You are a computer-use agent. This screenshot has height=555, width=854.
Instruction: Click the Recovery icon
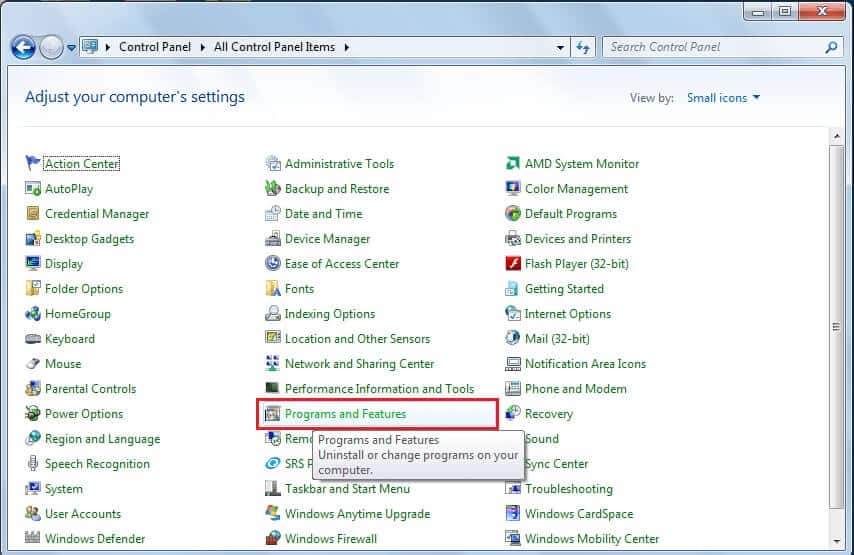click(513, 413)
